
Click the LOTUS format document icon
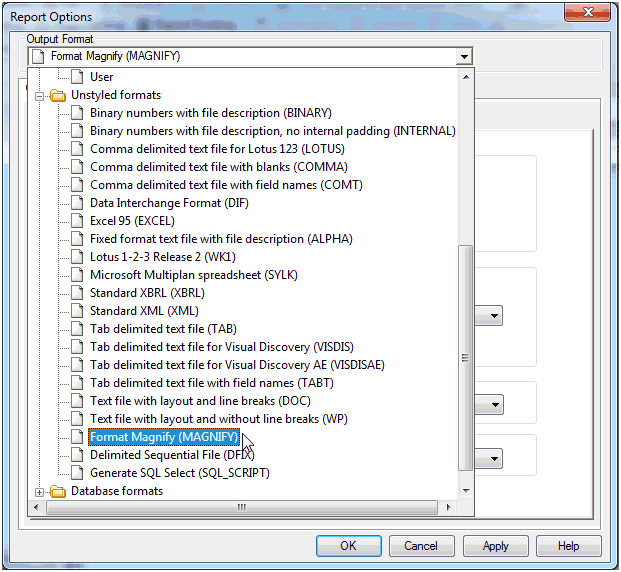(77, 149)
